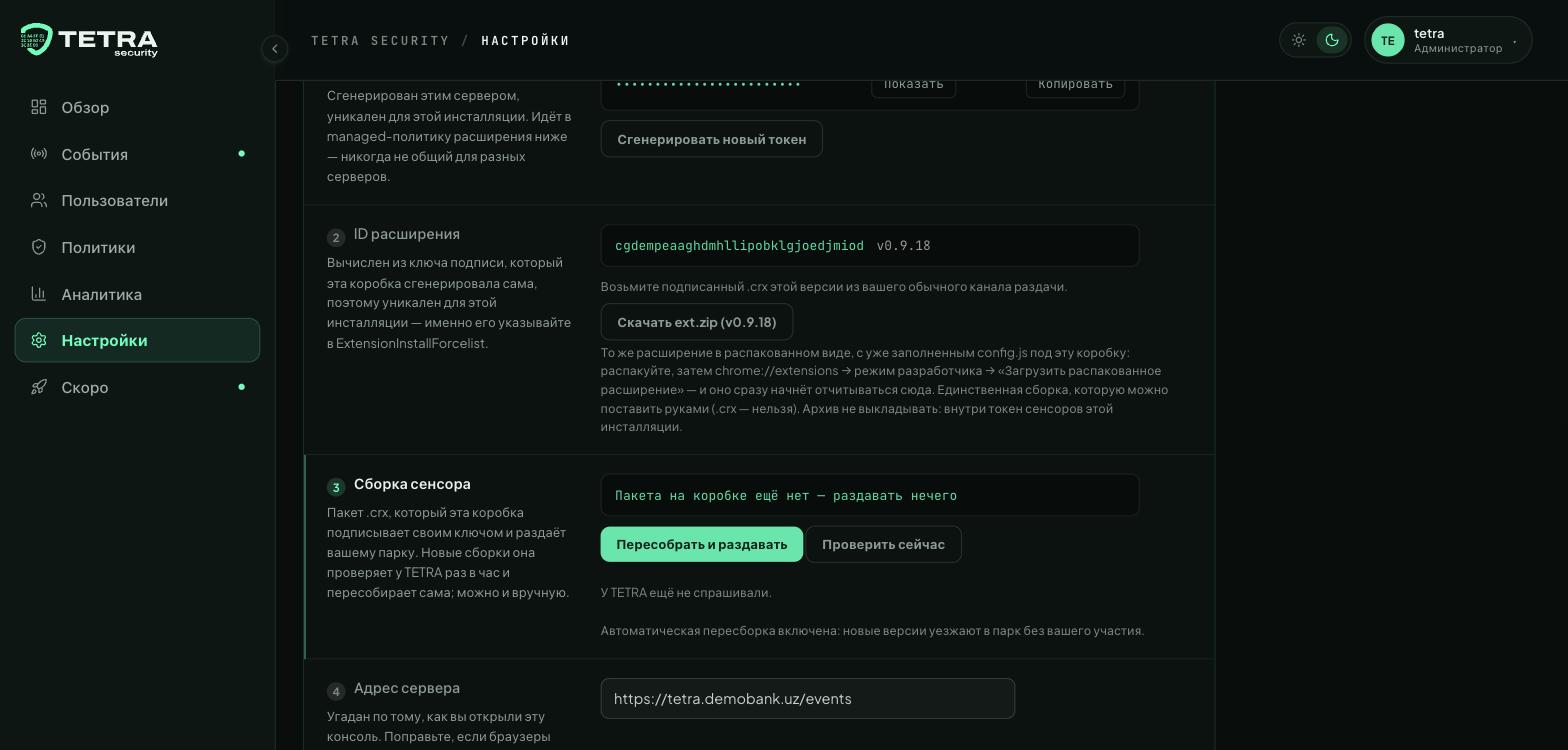Screen dimensions: 1568x750
Task: Select Настройки in the sidebar
Action: click(137, 340)
